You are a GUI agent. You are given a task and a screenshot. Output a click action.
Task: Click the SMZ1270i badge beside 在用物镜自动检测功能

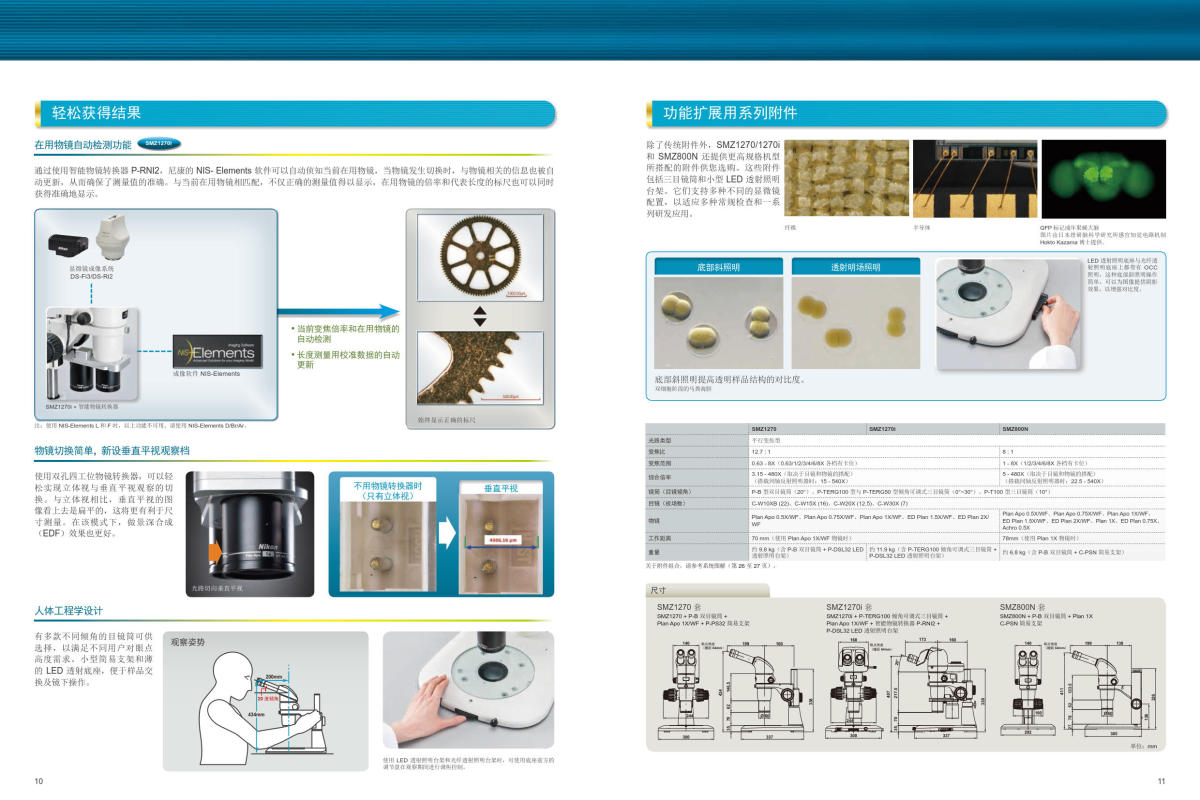pos(159,144)
